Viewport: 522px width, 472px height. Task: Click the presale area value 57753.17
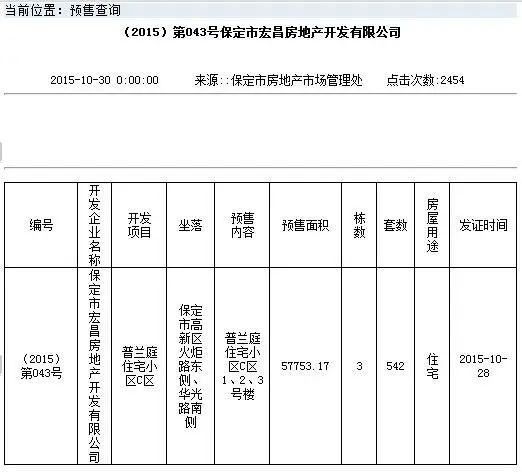coord(305,366)
